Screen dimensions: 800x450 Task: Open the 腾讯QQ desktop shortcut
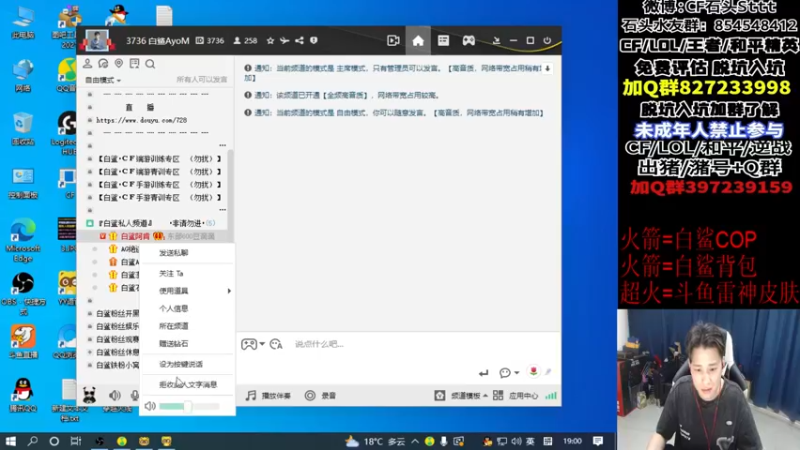[22, 395]
